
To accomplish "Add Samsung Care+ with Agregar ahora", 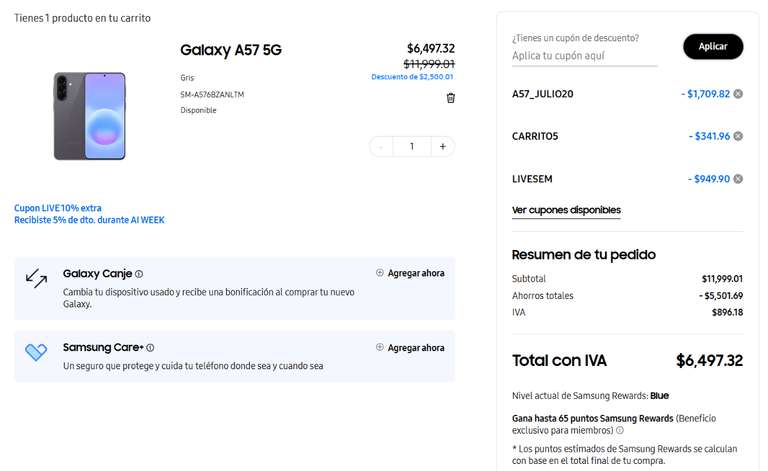I will (410, 348).
